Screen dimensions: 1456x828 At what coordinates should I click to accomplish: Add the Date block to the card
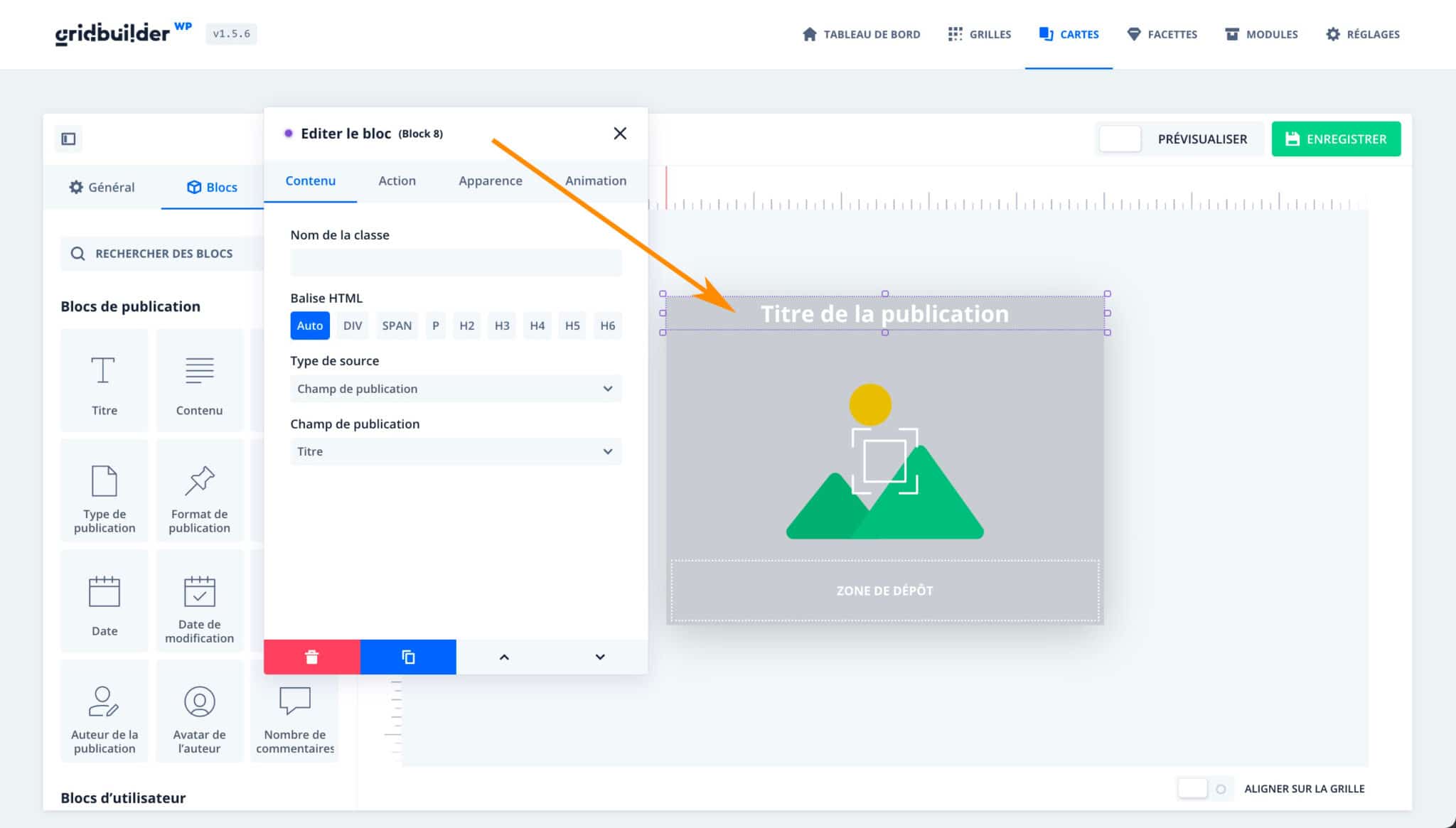[x=104, y=601]
